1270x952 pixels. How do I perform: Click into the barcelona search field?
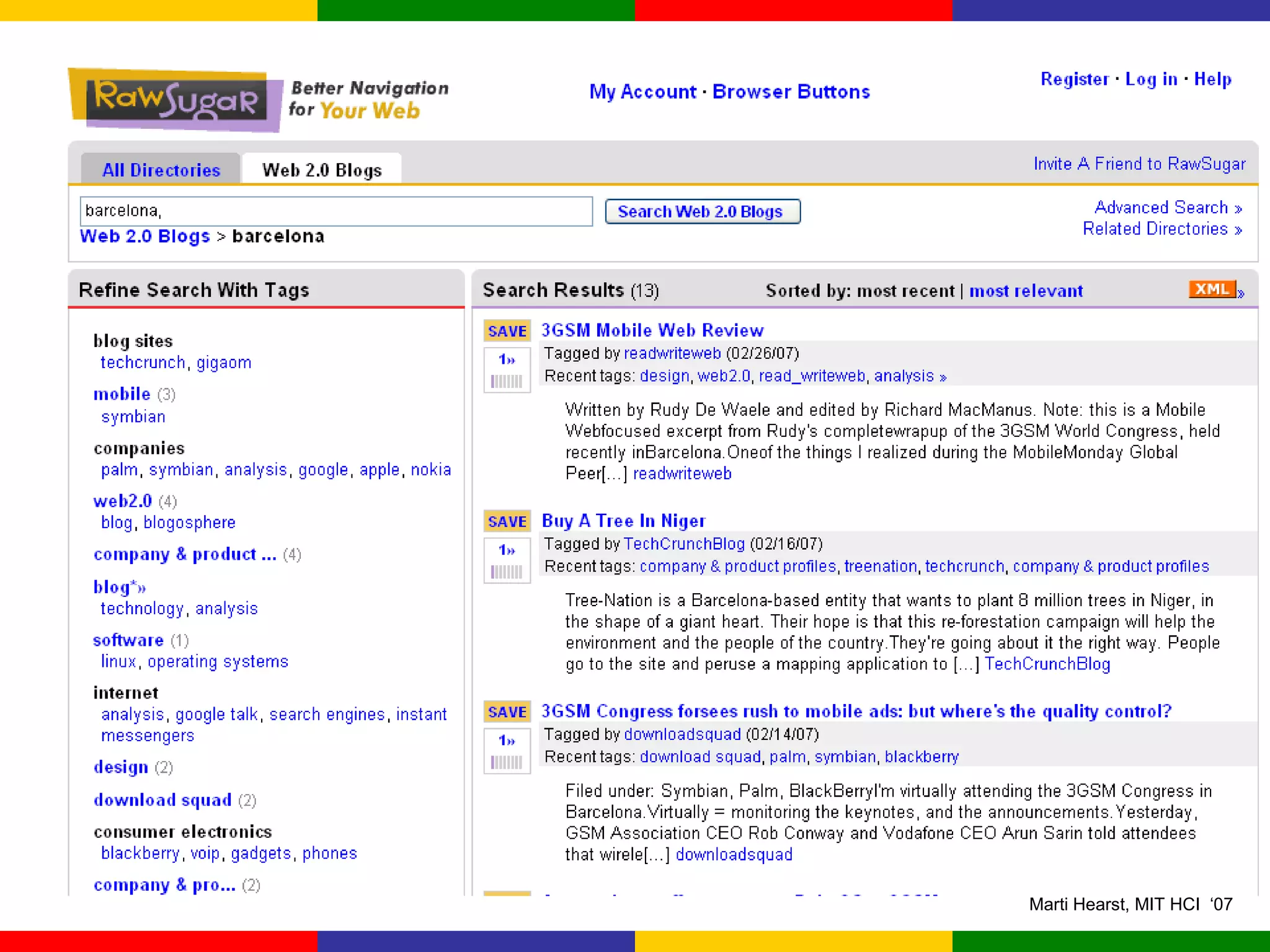pos(335,211)
